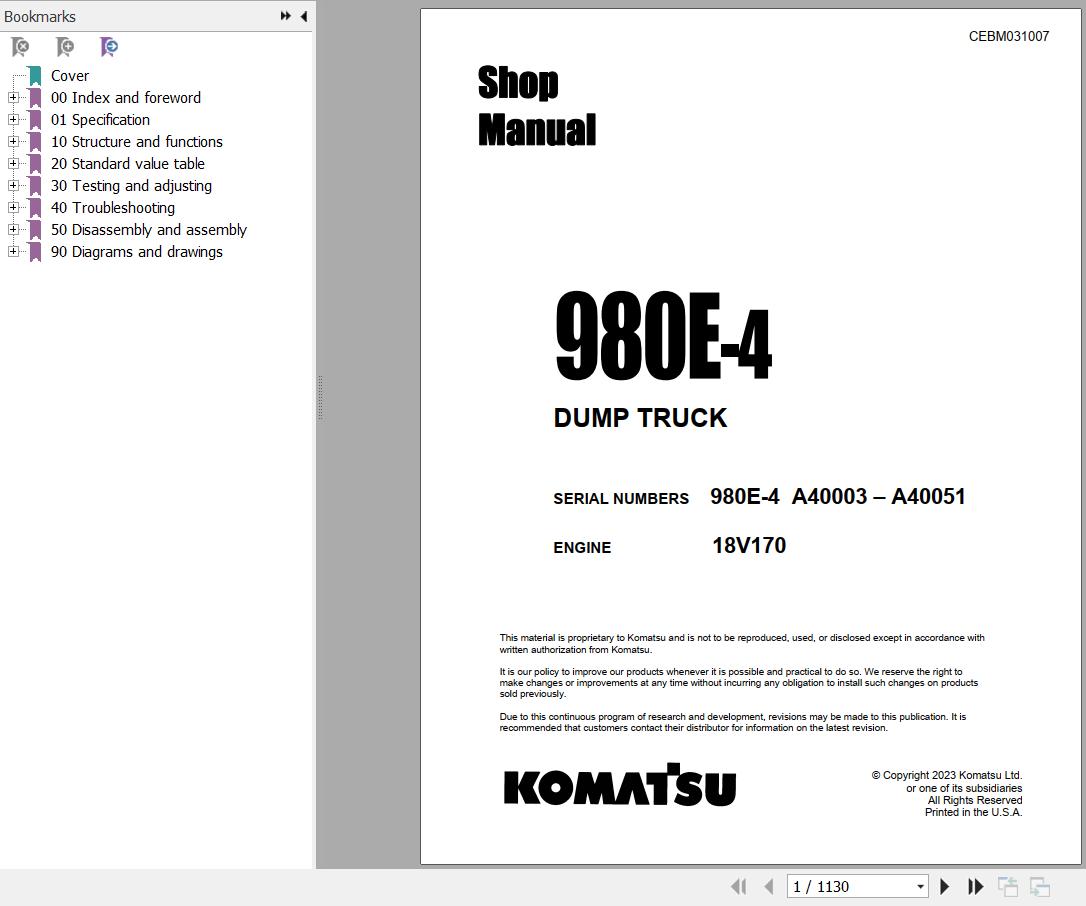Click the Bookmarks panel title

click(x=40, y=17)
